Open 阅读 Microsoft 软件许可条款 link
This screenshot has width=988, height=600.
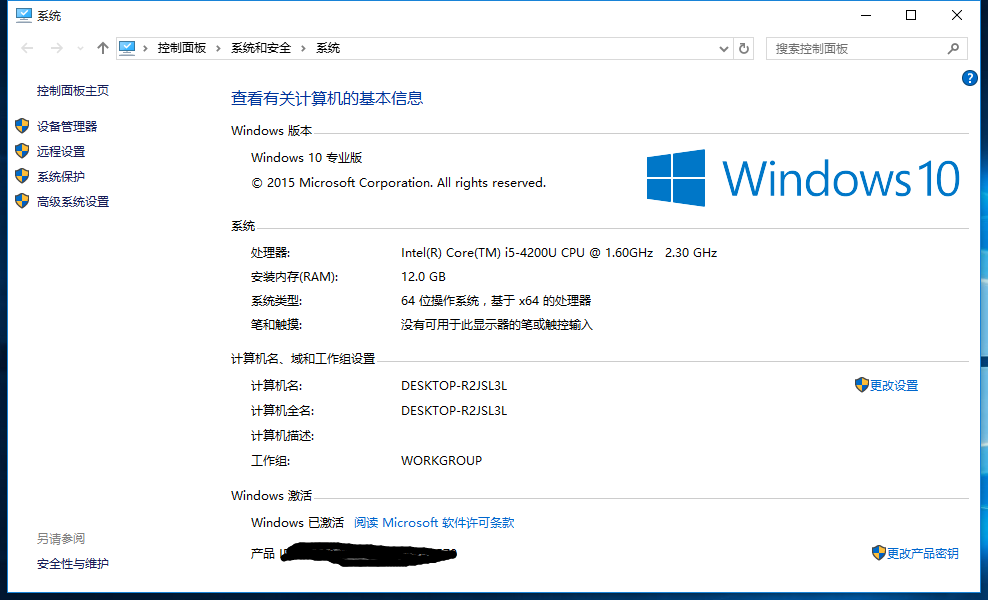434,522
